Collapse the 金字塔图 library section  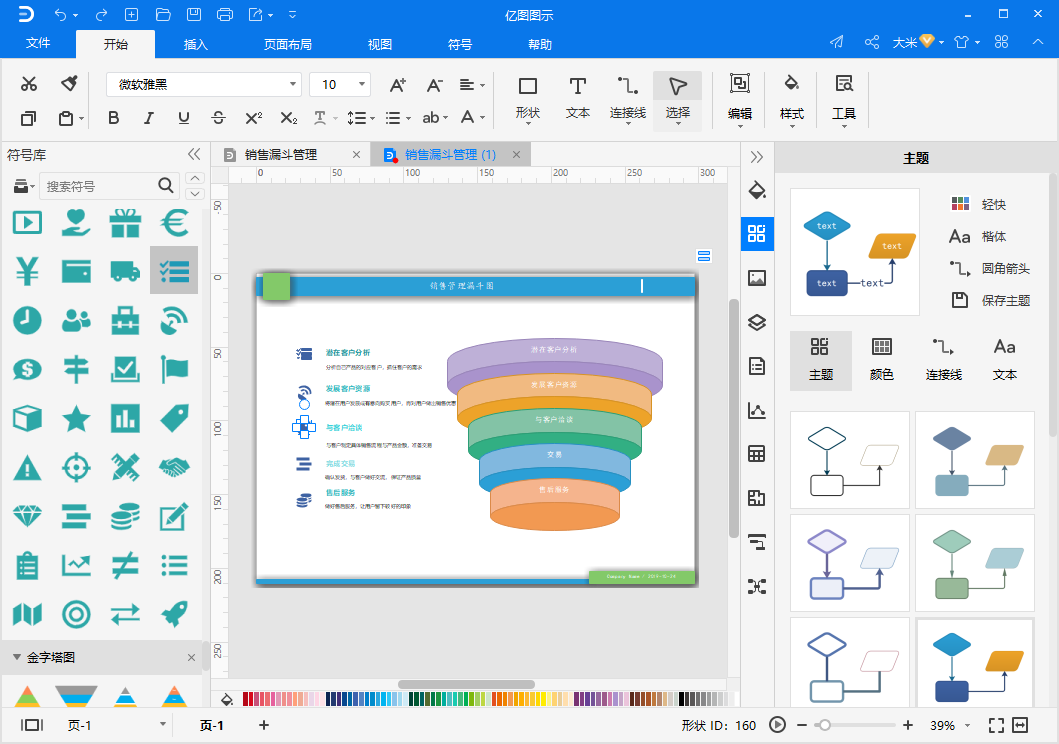pyautogui.click(x=17, y=657)
